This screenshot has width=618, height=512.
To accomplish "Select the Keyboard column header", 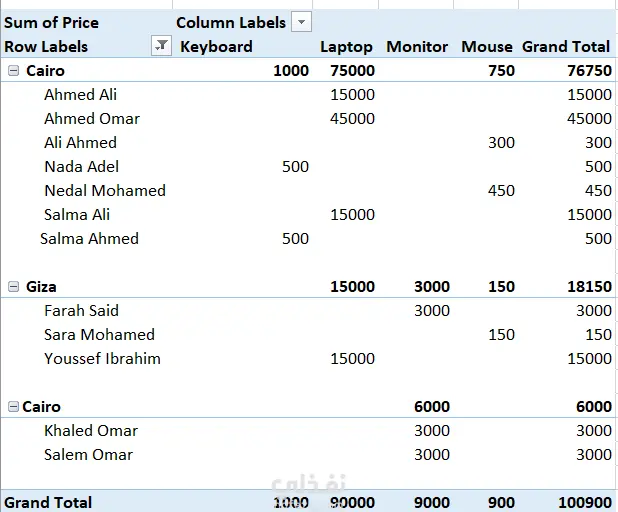I will point(216,47).
